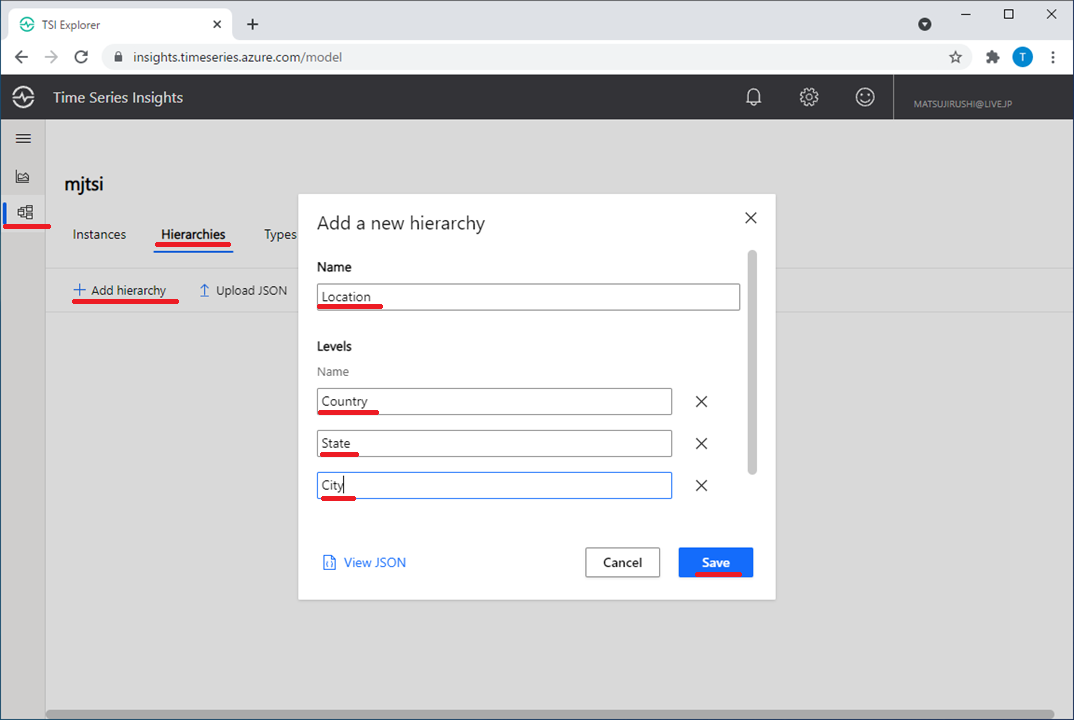Go back in the browser
Screen dimensions: 1074x720
[22, 57]
